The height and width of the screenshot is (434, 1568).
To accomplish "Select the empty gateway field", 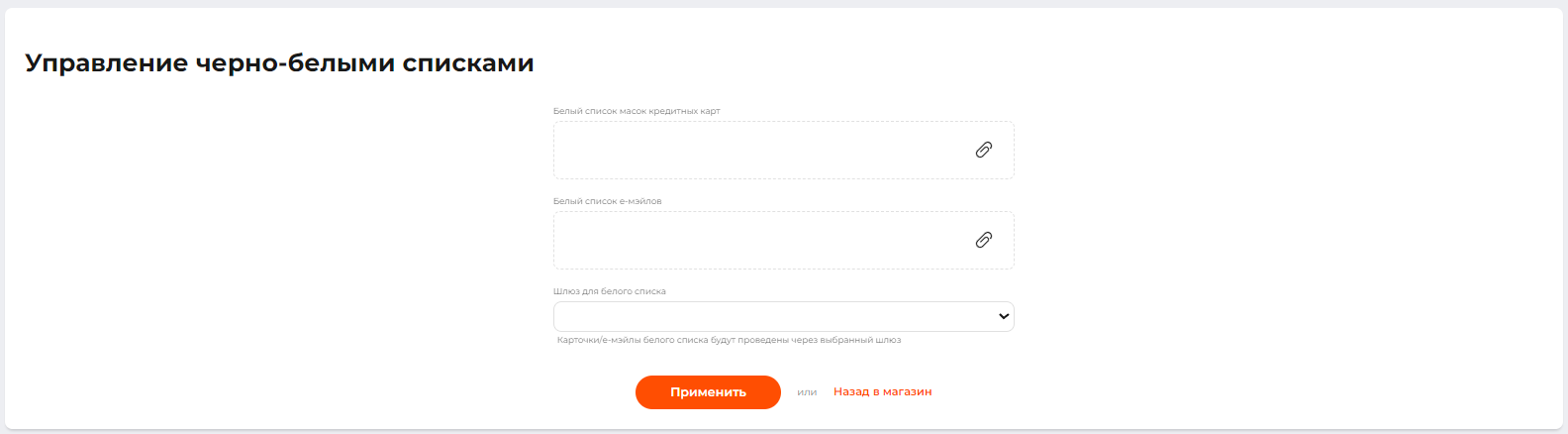I will [772, 316].
